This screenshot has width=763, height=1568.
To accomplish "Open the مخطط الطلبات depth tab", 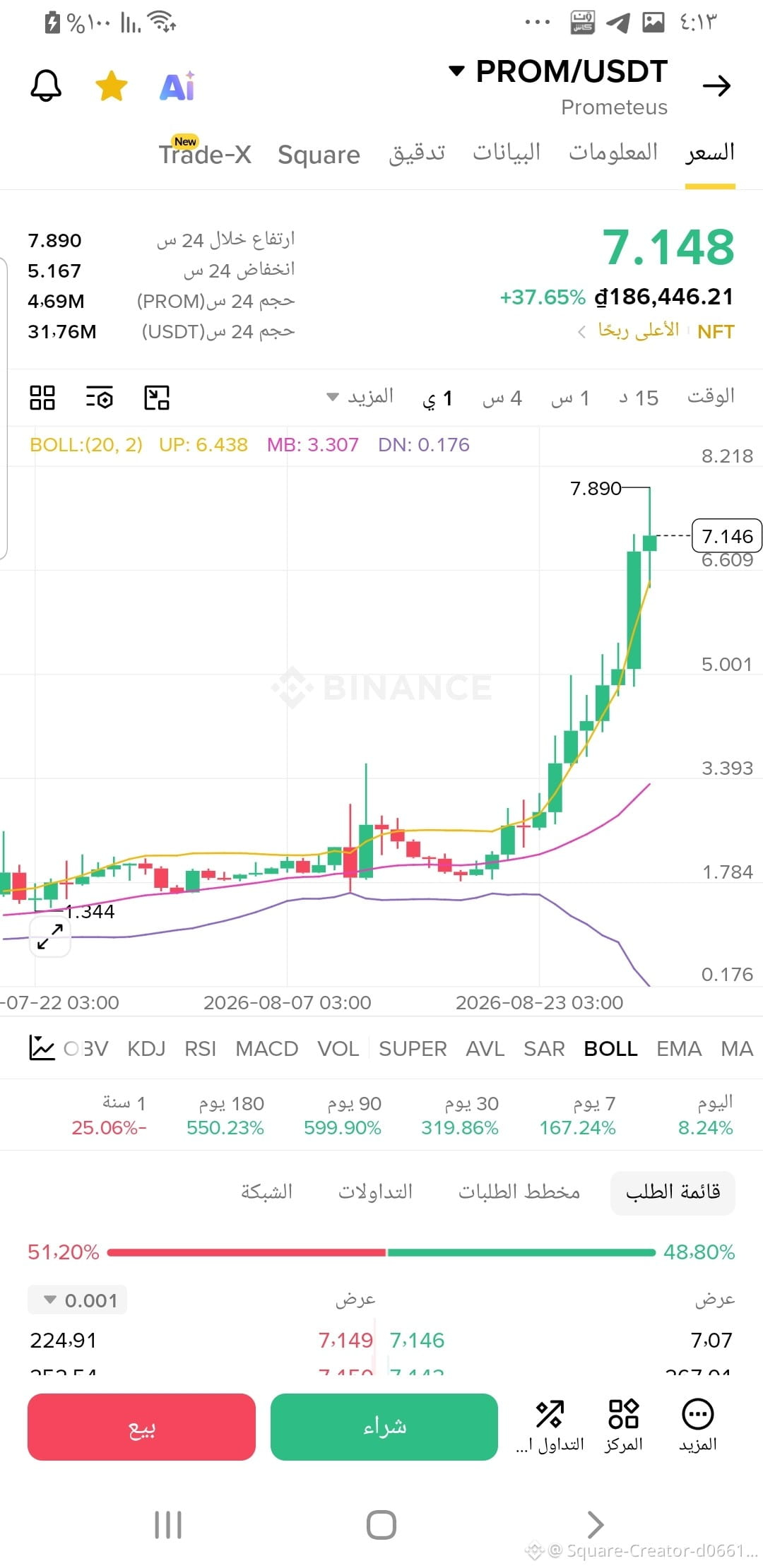I will click(519, 1192).
